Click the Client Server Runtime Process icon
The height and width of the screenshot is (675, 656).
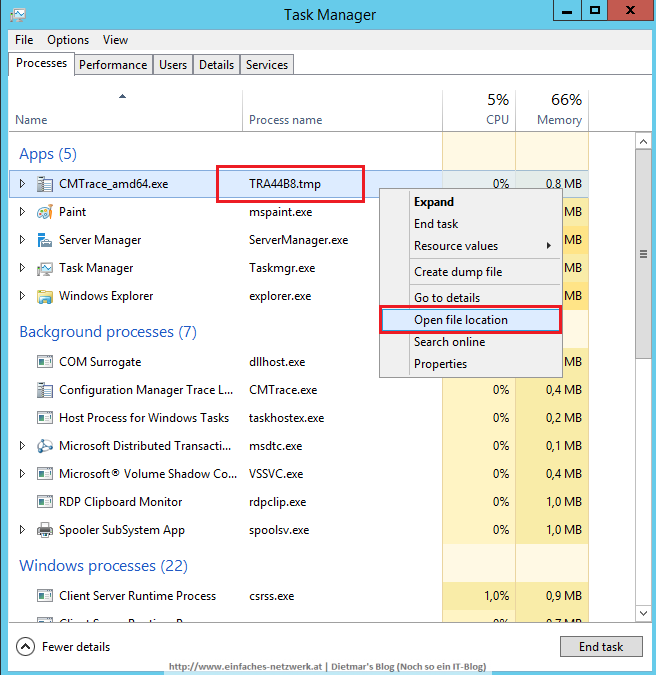click(45, 596)
